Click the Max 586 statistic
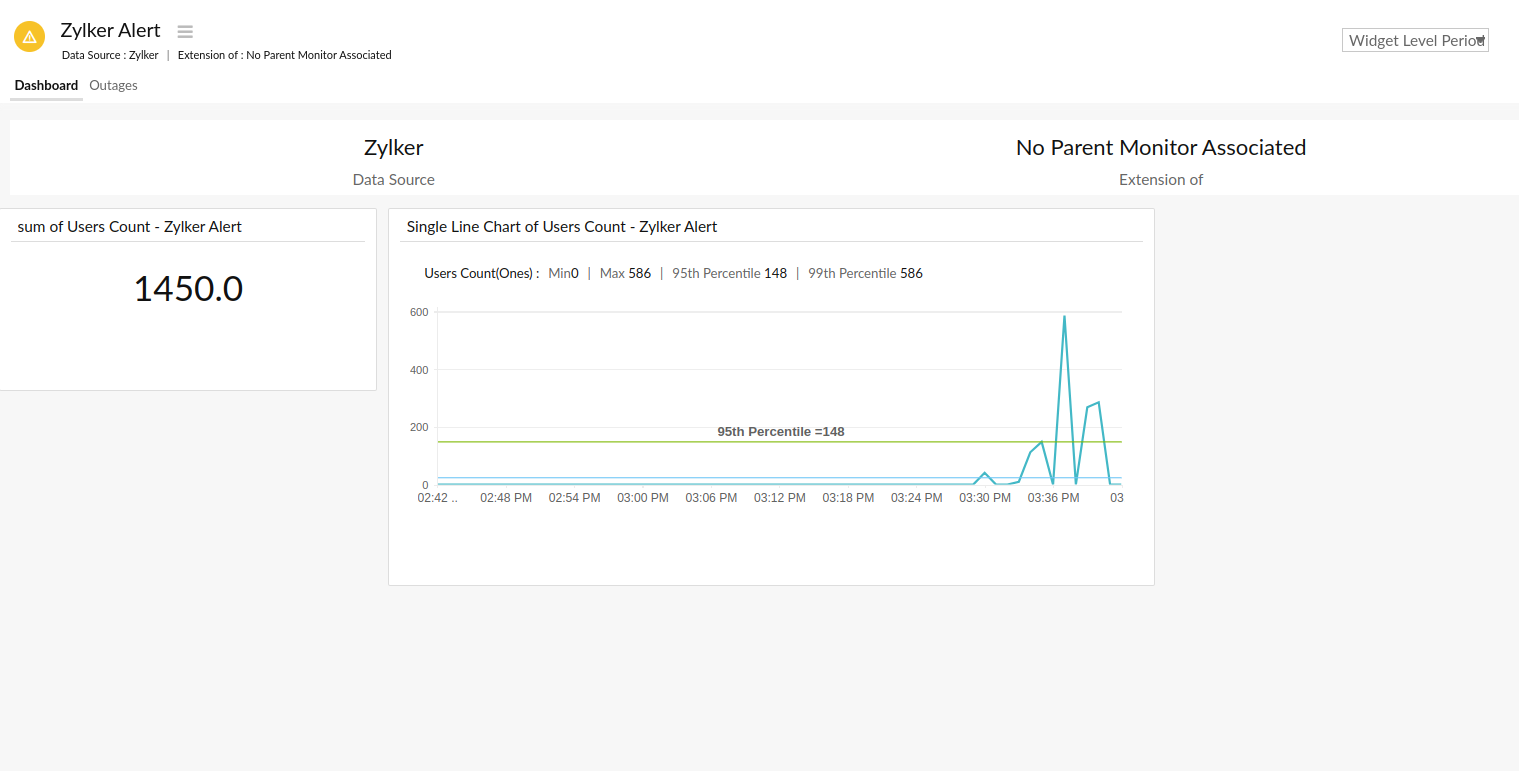Screen dimensions: 1519x771 pyautogui.click(x=625, y=272)
